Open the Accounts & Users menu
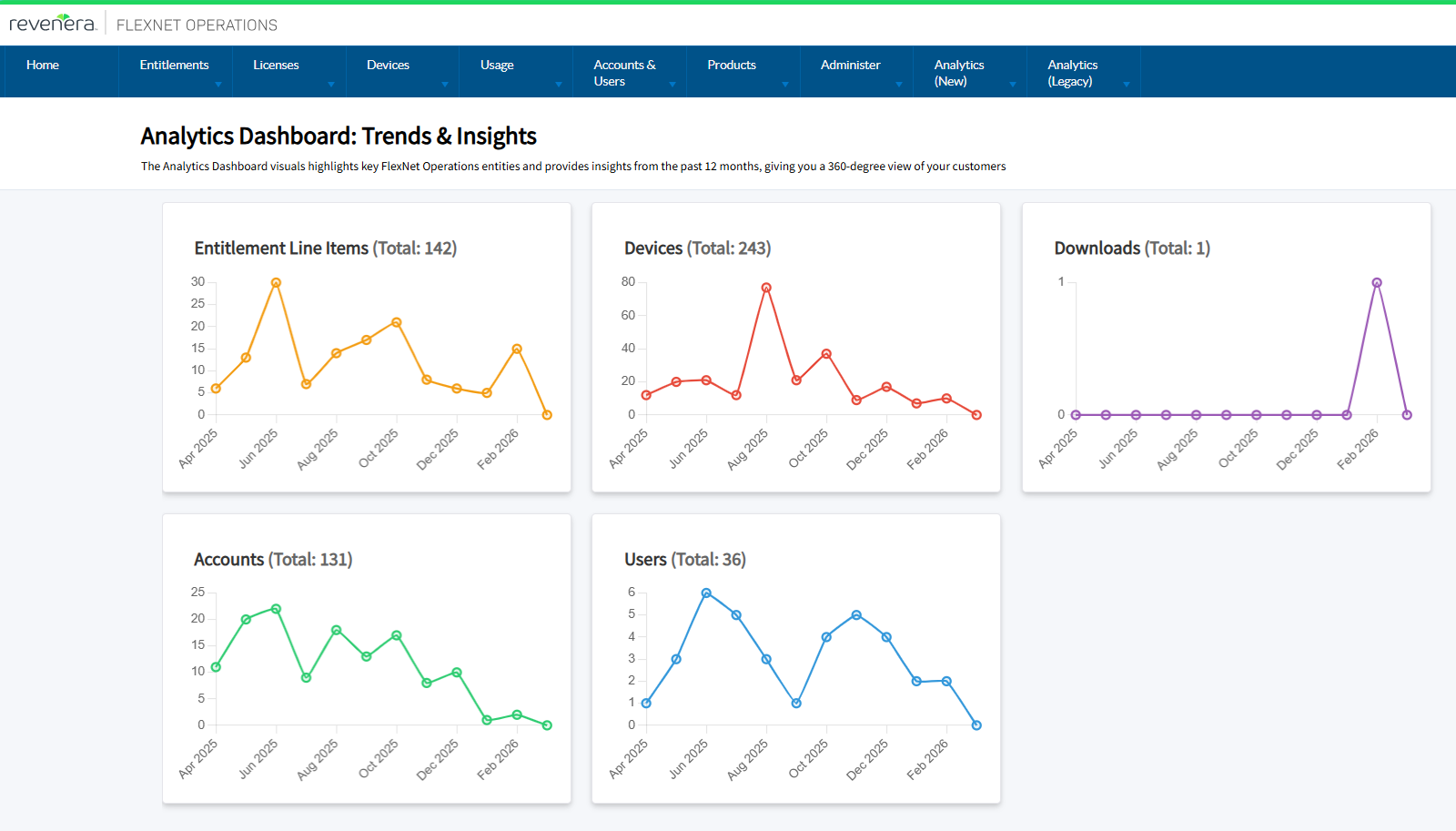1456x831 pixels. [624, 73]
